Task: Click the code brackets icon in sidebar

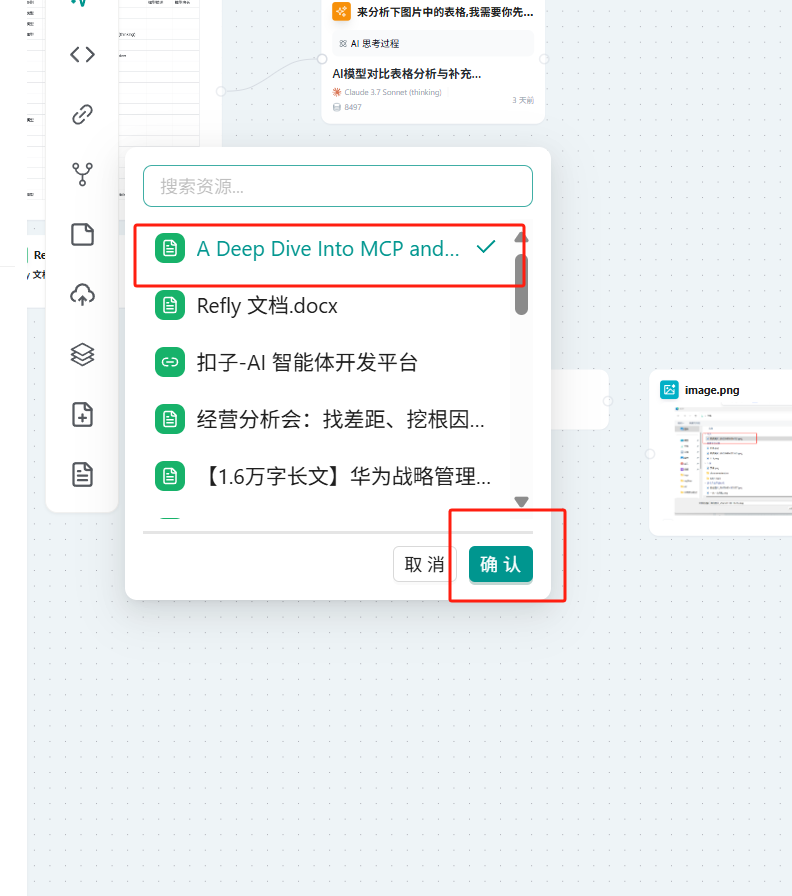Action: click(x=82, y=54)
